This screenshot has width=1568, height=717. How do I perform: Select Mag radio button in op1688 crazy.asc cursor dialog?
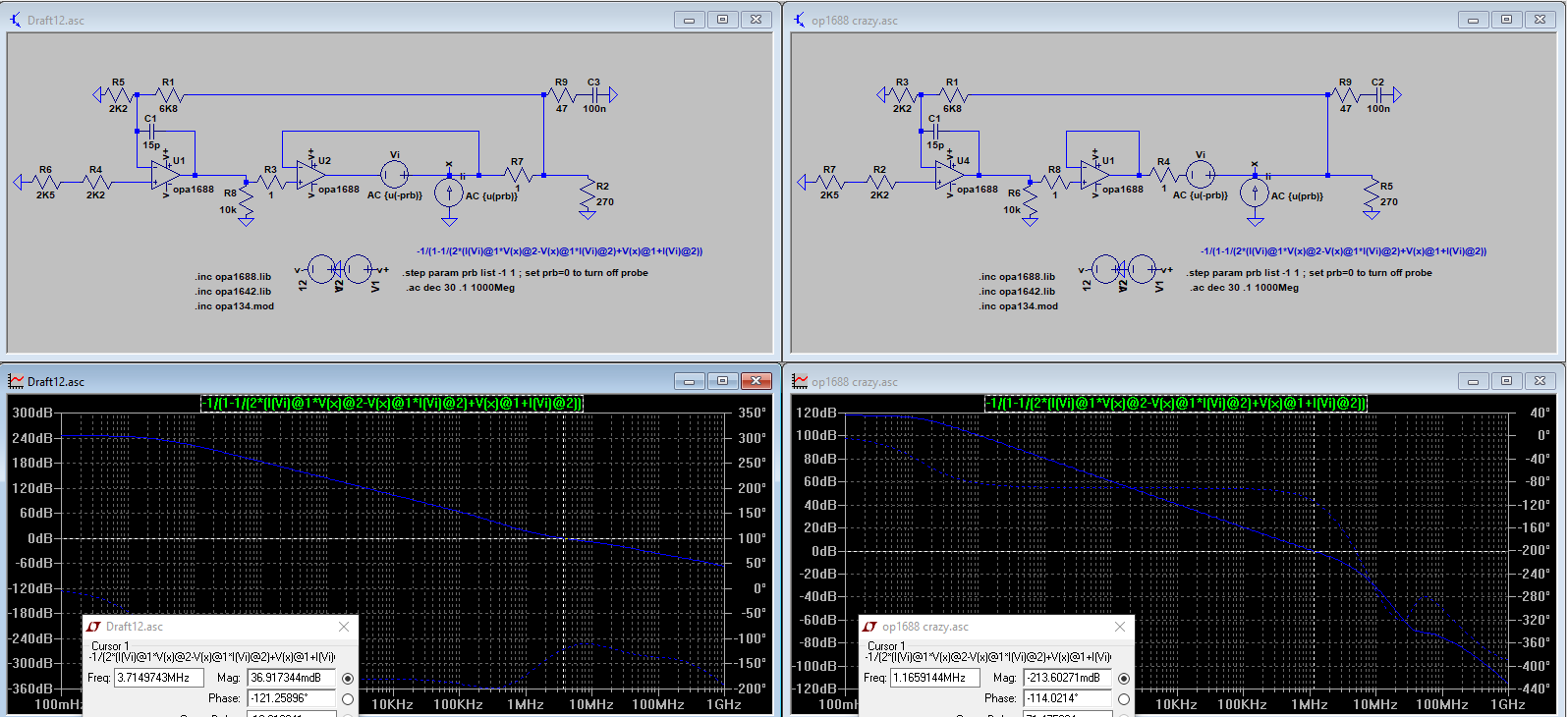click(1123, 679)
